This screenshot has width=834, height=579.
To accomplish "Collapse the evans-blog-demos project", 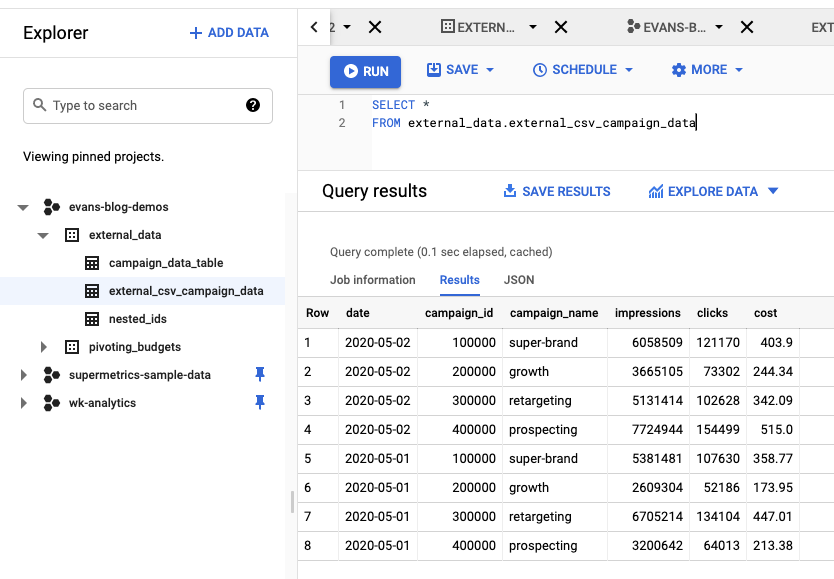I will pyautogui.click(x=23, y=207).
